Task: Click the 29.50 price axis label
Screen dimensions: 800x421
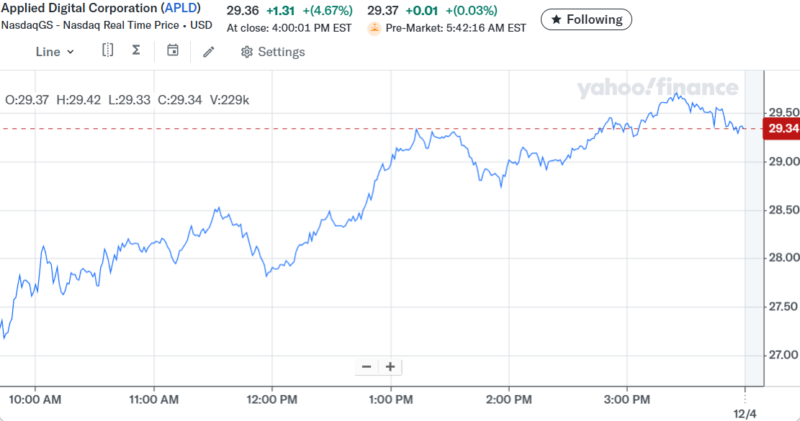Action: pyautogui.click(x=780, y=113)
